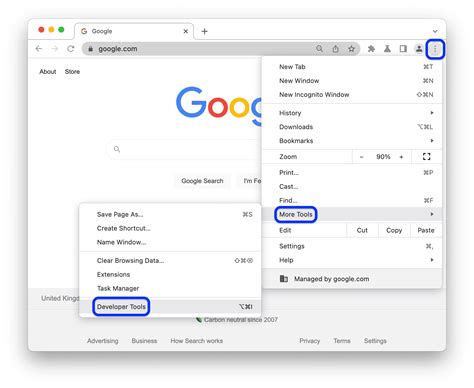Choose New Window menu entry
Viewport: 474px width, 388px height.
(352, 81)
